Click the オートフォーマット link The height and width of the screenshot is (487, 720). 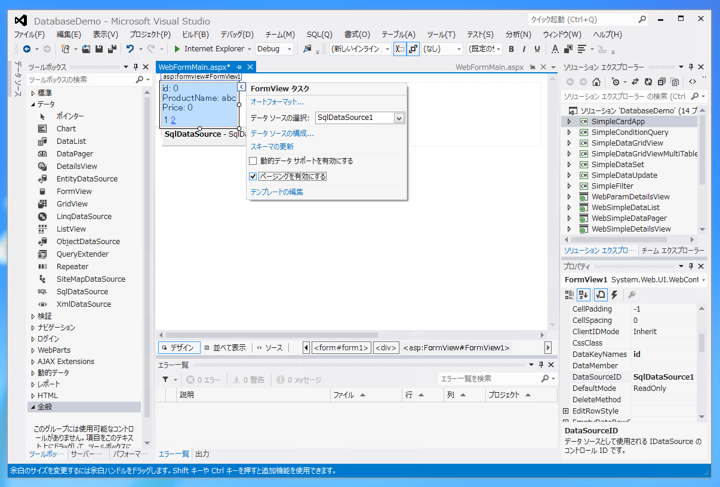pos(277,102)
